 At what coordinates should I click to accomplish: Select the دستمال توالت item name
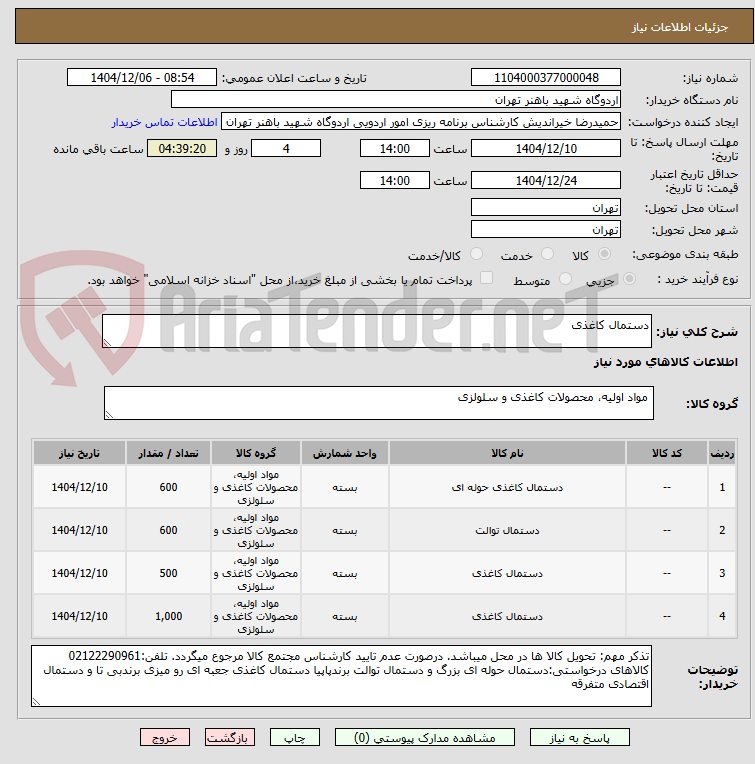(x=507, y=530)
